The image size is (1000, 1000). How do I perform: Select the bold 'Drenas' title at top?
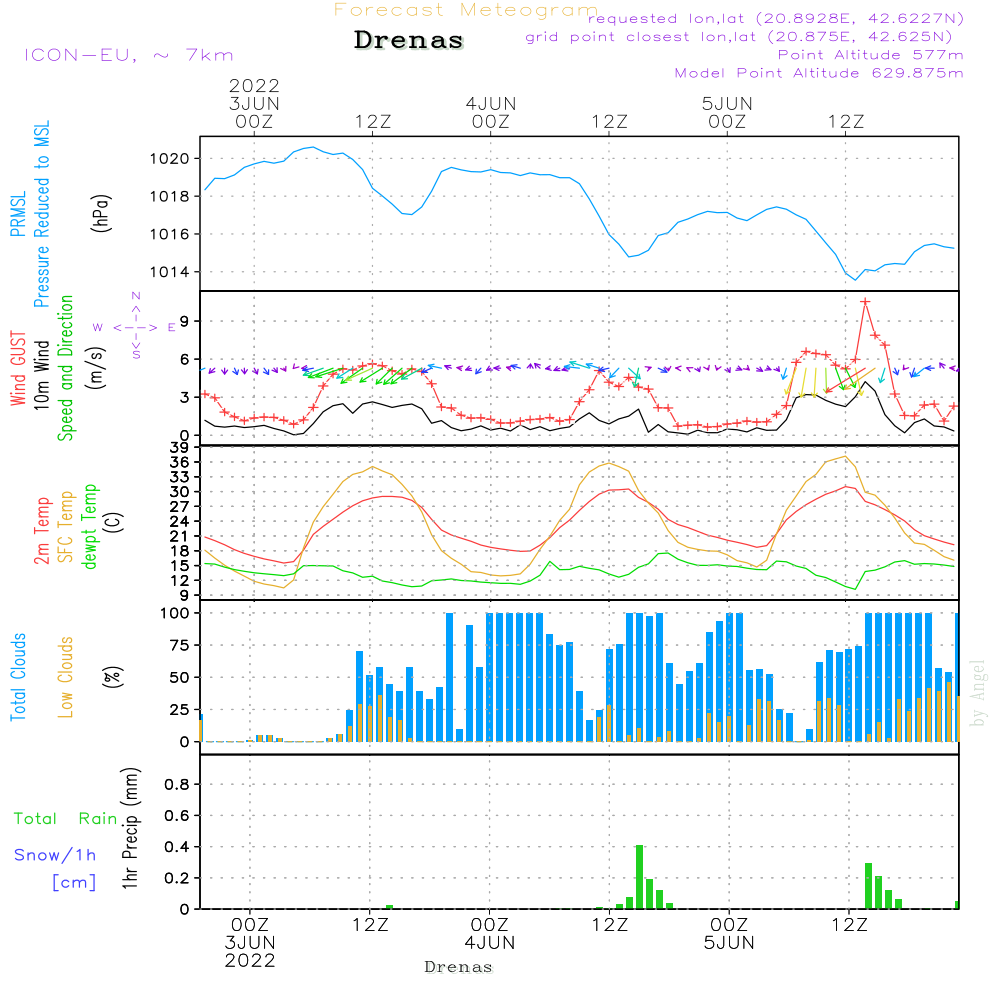click(408, 40)
